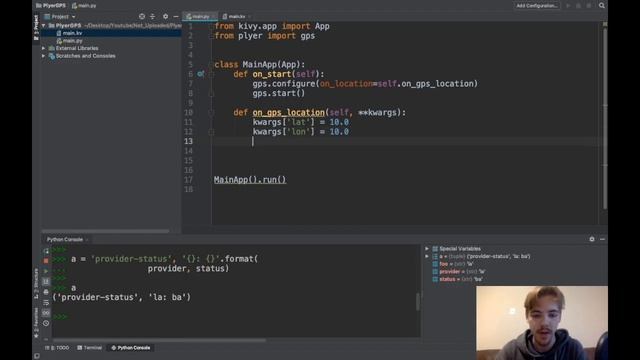Viewport: 640px width, 360px height.
Task: Click line number 13 in gutter
Action: pos(188,141)
